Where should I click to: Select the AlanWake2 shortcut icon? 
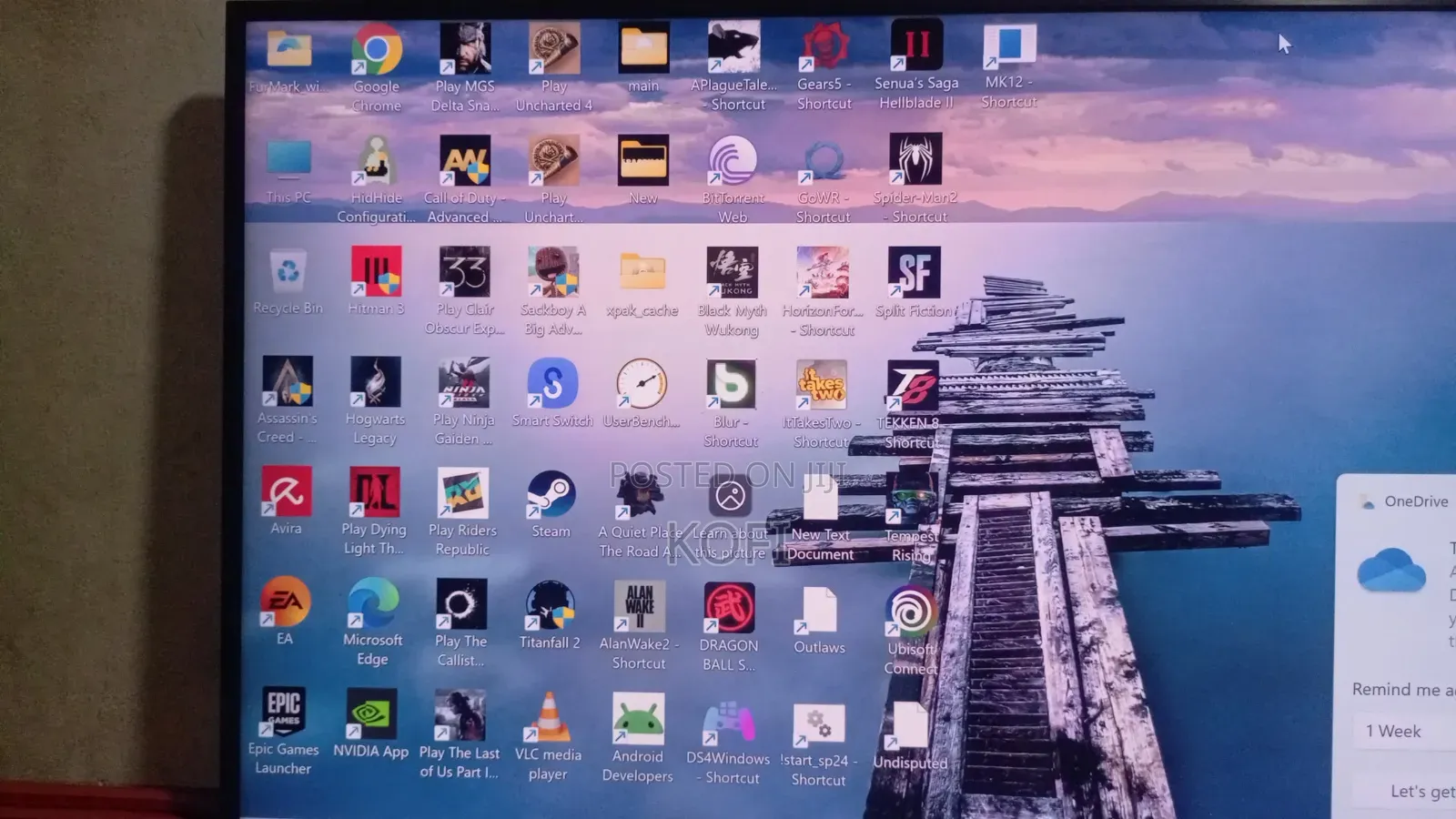tap(639, 607)
